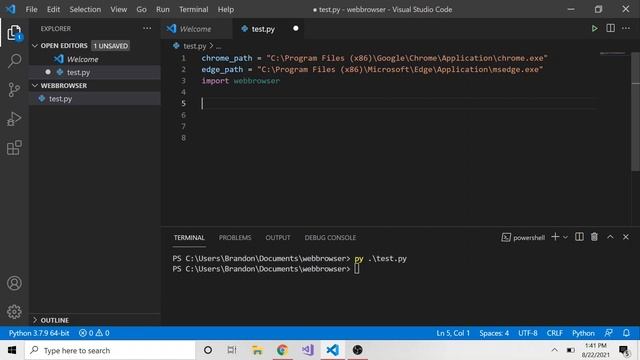Open the Extensions view
This screenshot has height=360, width=640.
pyautogui.click(x=14, y=148)
